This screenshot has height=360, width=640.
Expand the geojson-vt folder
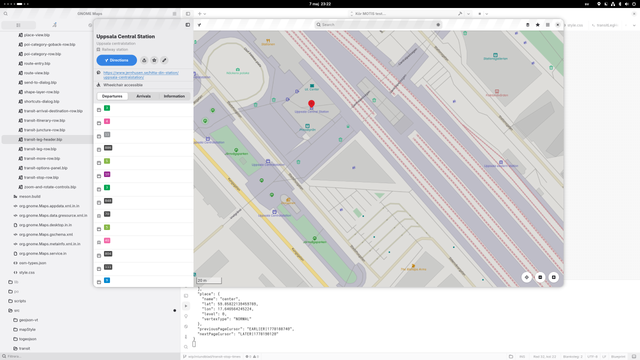[x=28, y=320]
